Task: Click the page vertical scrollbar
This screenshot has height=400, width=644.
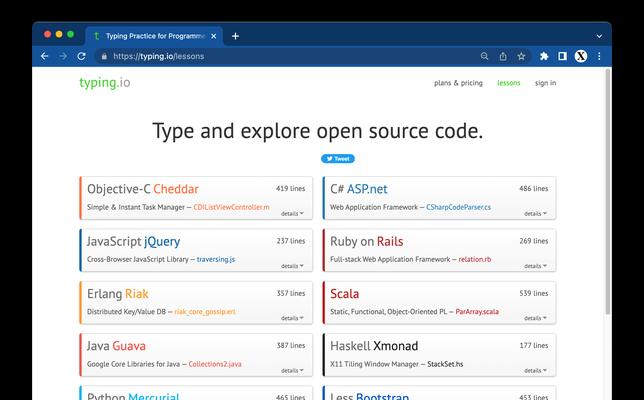Action: tap(608, 192)
